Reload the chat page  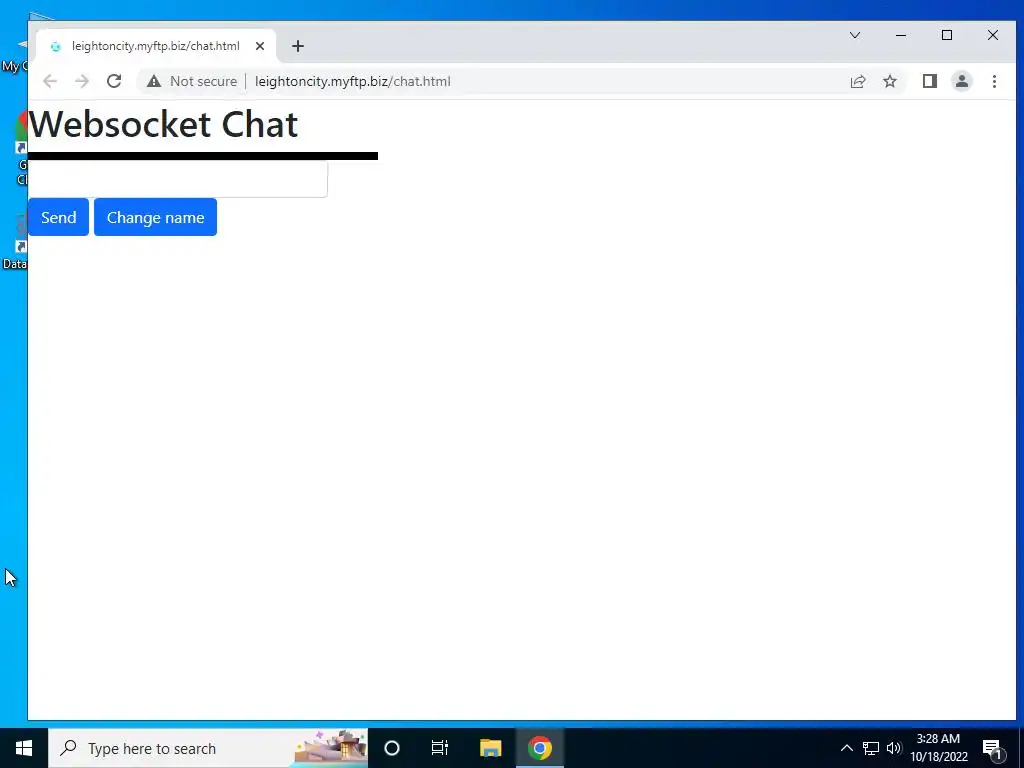tap(114, 81)
